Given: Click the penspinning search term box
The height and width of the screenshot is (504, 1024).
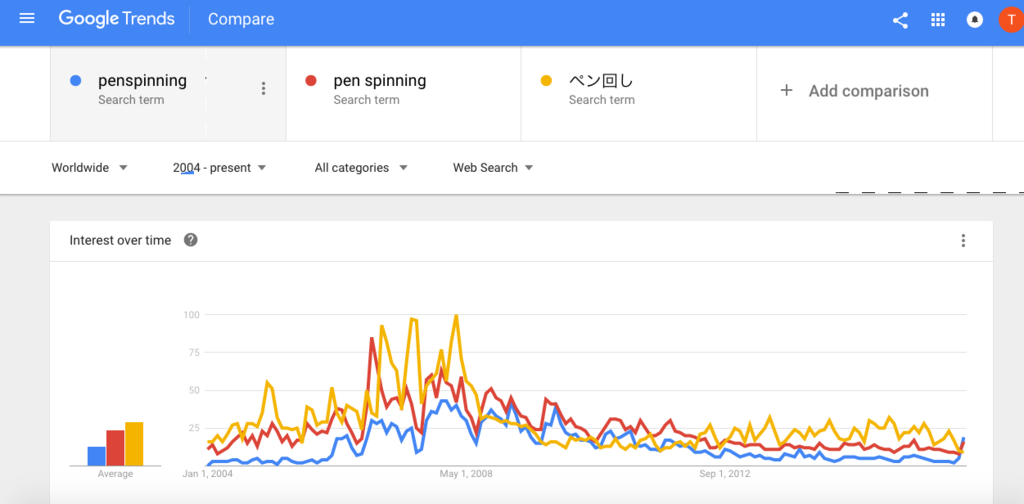Looking at the screenshot, I should tap(142, 89).
